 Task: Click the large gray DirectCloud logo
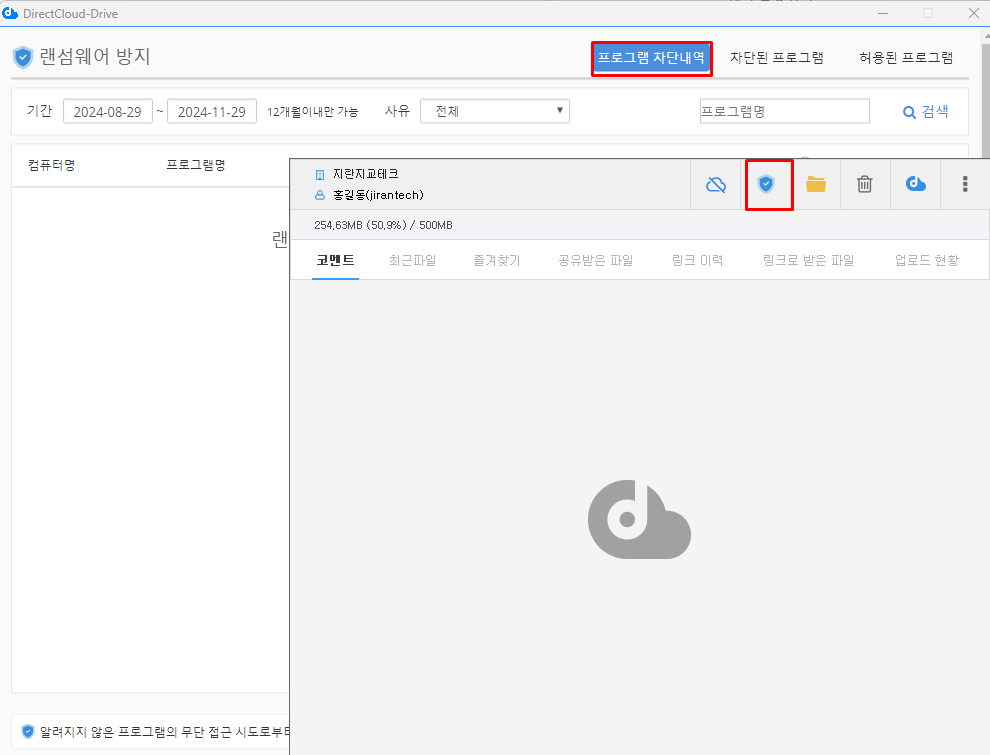click(x=639, y=519)
